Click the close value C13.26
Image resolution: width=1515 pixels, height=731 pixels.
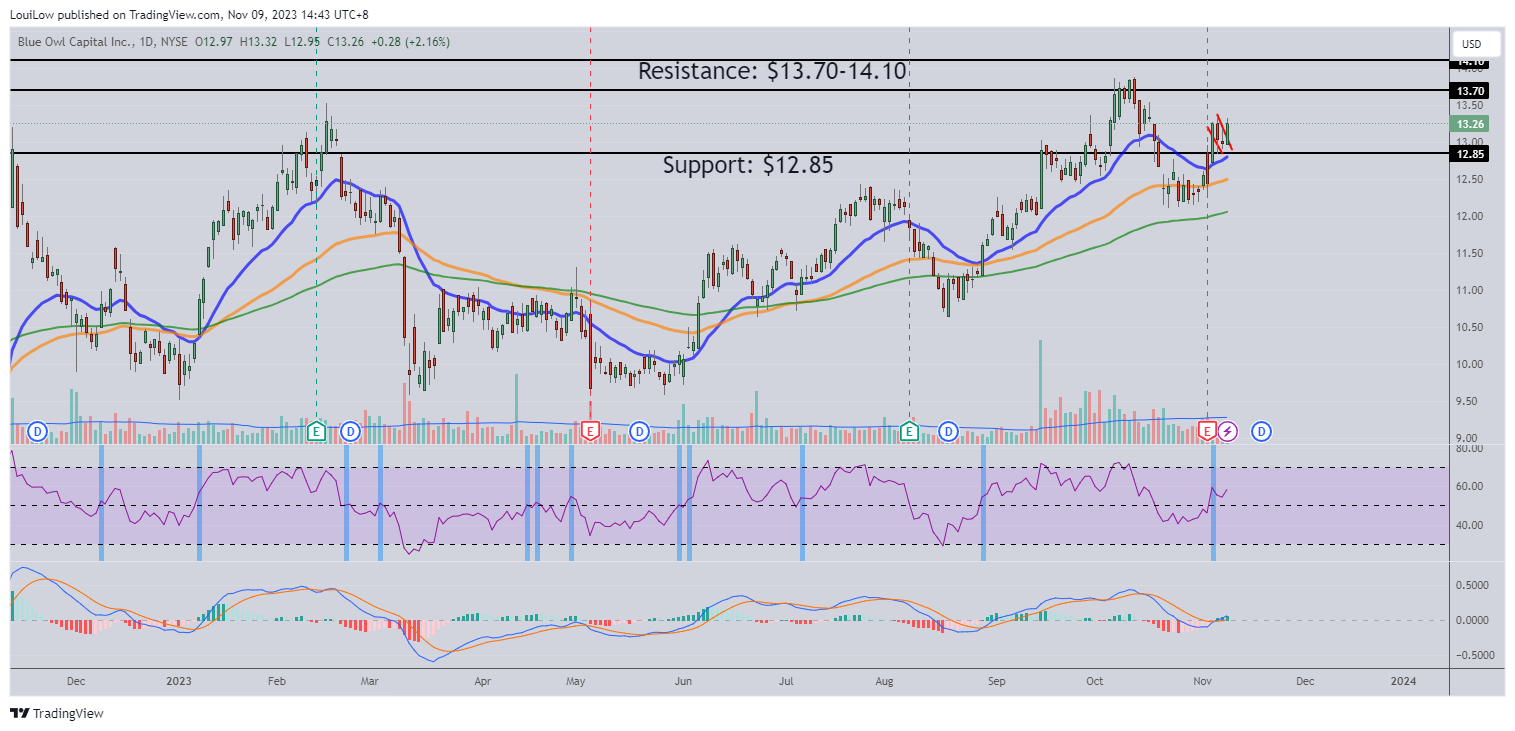click(345, 42)
